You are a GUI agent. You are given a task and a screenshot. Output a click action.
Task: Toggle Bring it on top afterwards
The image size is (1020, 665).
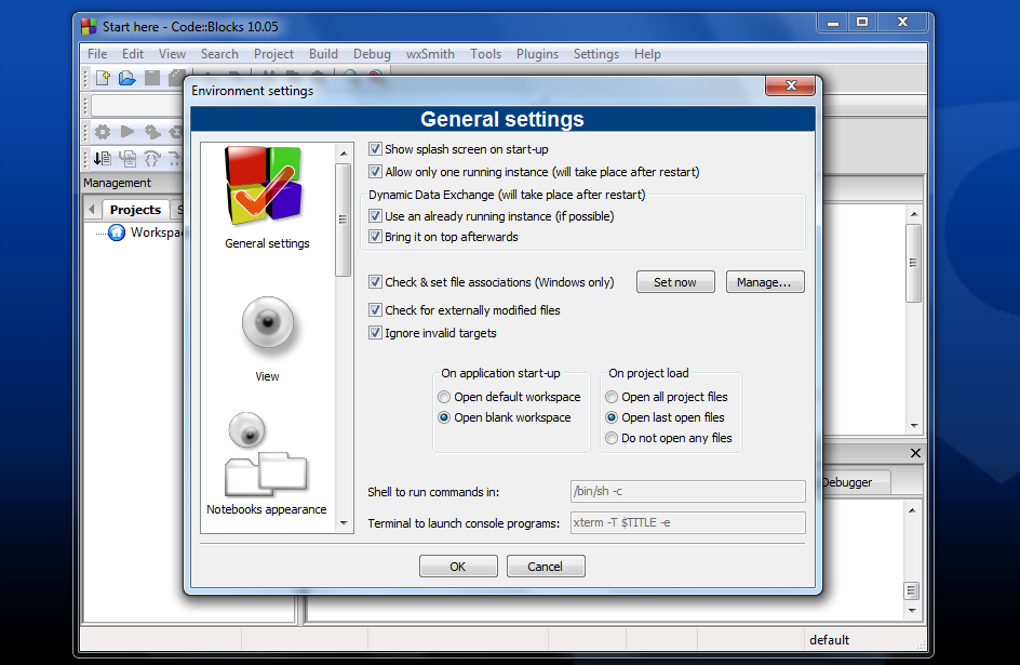375,237
